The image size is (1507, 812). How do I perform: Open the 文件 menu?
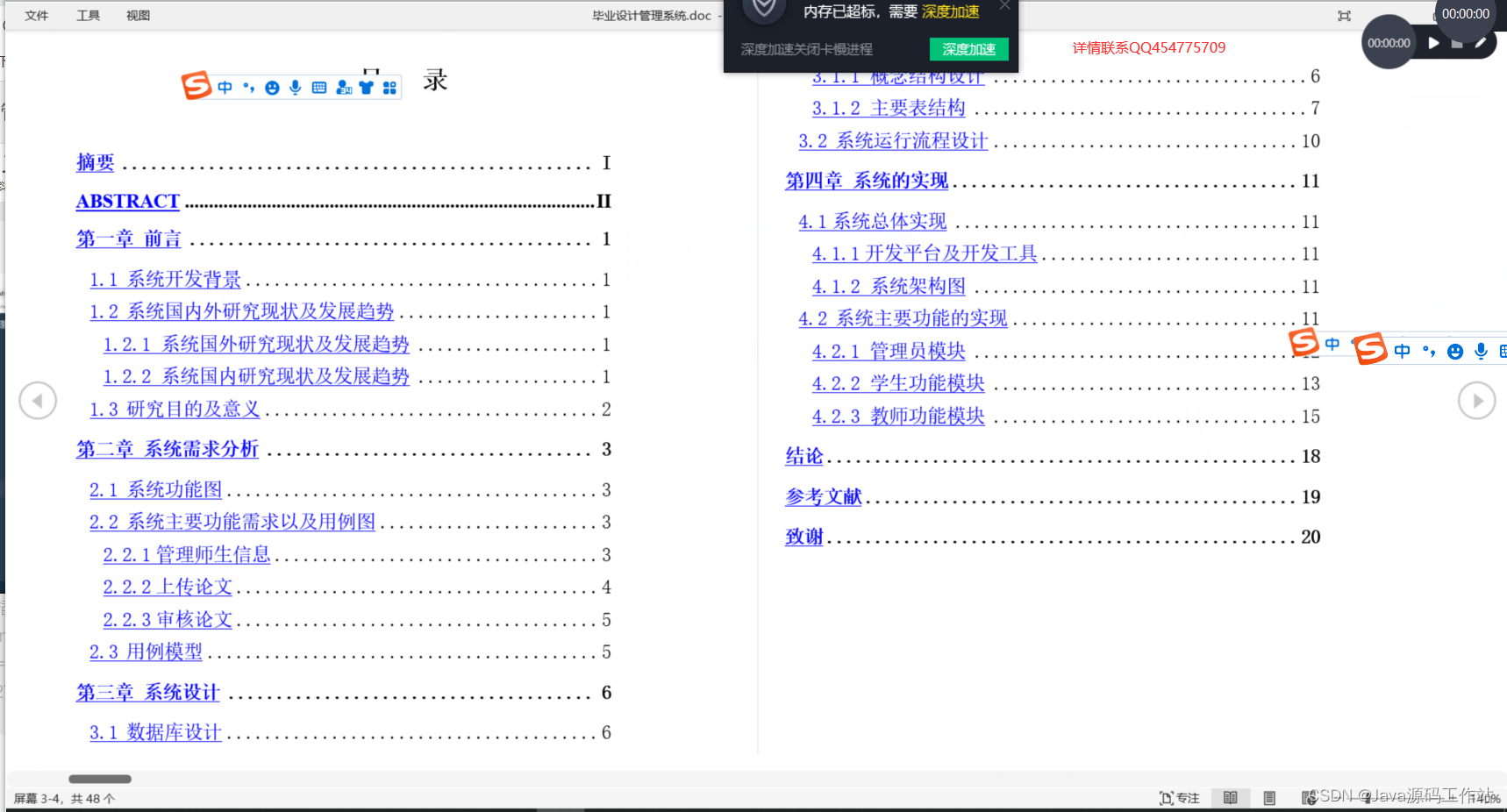coord(36,16)
